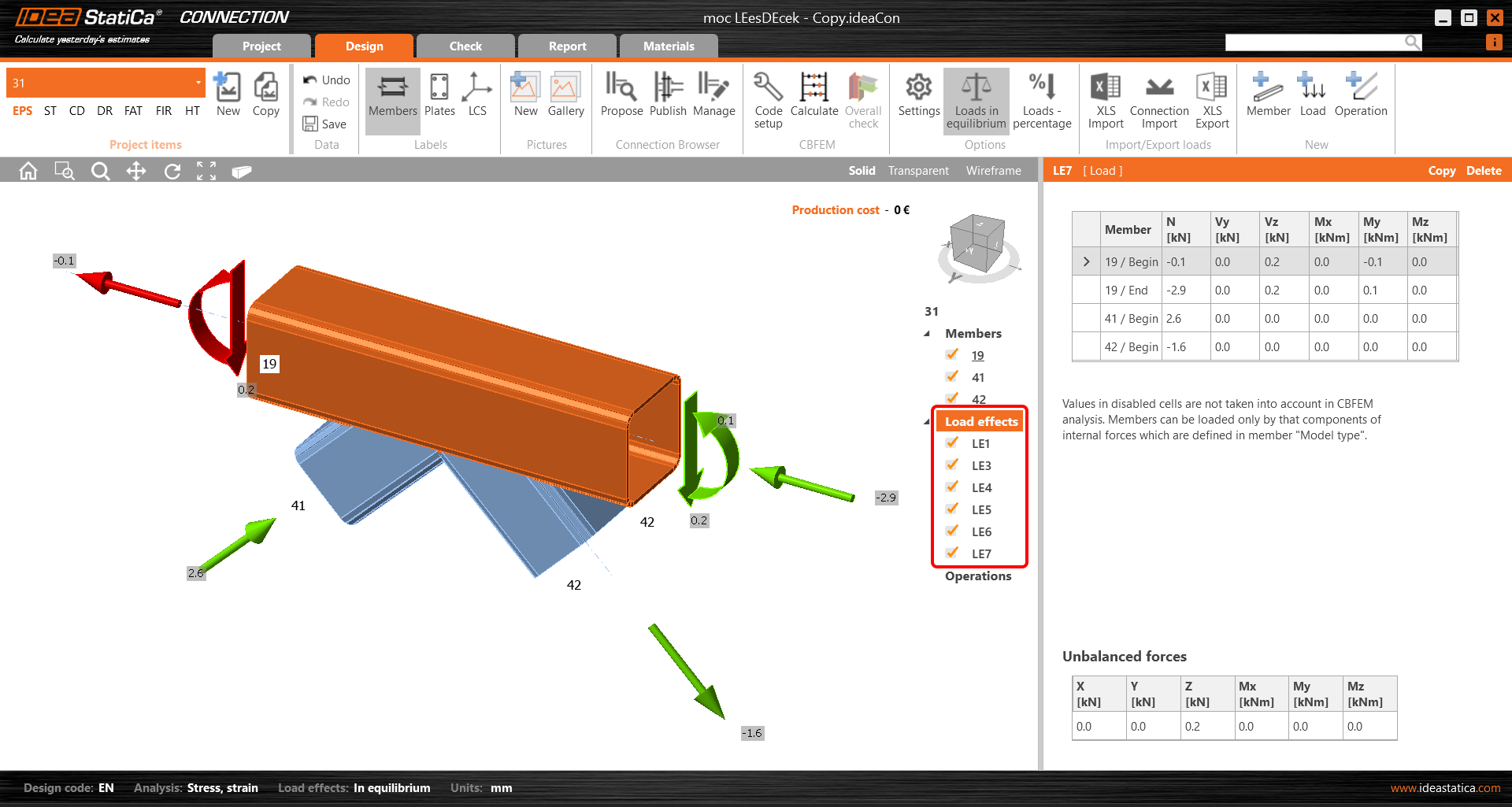The width and height of the screenshot is (1512, 807).
Task: Open the Materials tab
Action: tap(668, 46)
